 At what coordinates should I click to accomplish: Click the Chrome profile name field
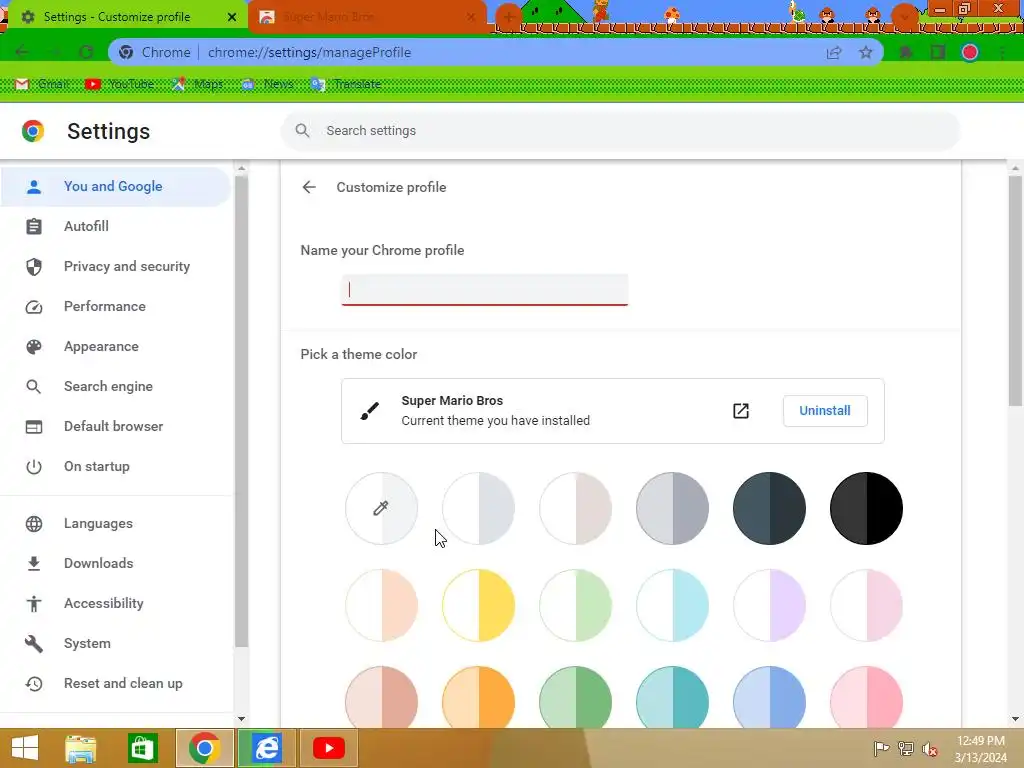[485, 290]
